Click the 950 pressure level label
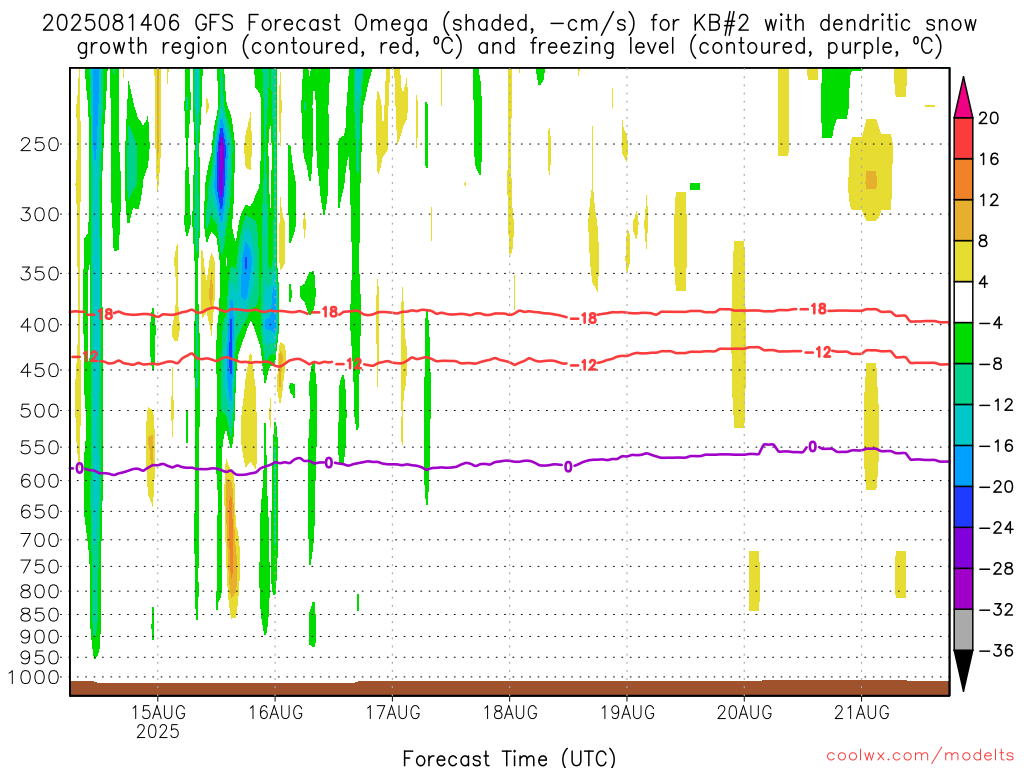The image size is (1024, 768). 40,658
